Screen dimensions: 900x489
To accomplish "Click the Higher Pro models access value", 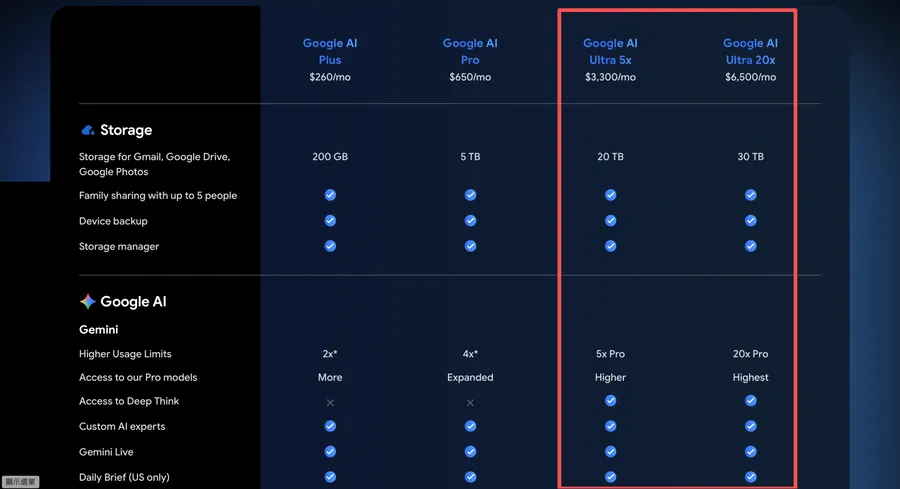I will pyautogui.click(x=610, y=377).
